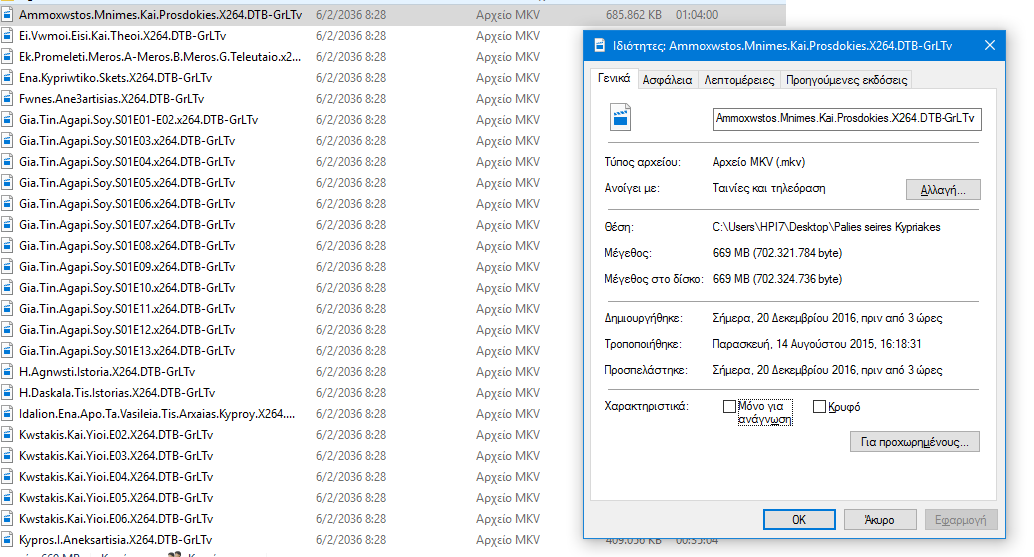1034x557 pixels.
Task: Select the Kwstakis.Kai.Yioi.E02 file icon
Action: [x=8, y=435]
